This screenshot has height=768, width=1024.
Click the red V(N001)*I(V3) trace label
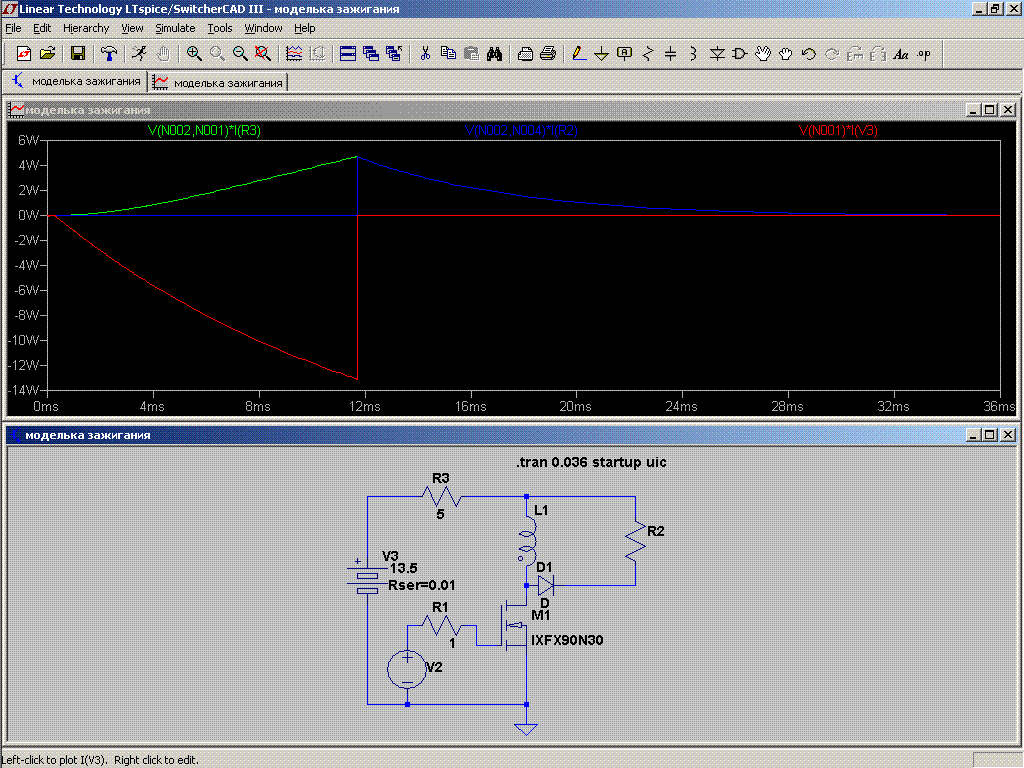pyautogui.click(x=838, y=130)
